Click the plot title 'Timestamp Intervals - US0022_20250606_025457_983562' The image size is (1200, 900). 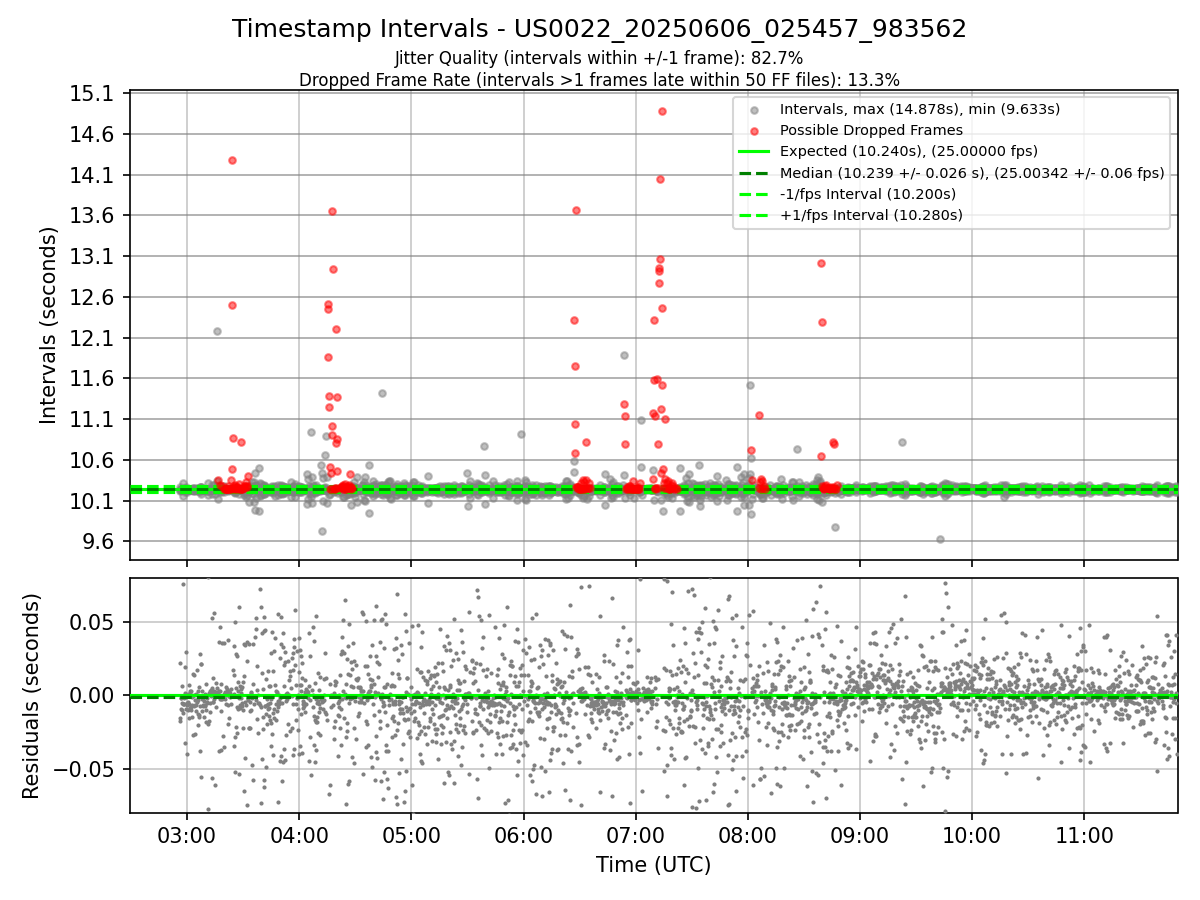(599, 29)
